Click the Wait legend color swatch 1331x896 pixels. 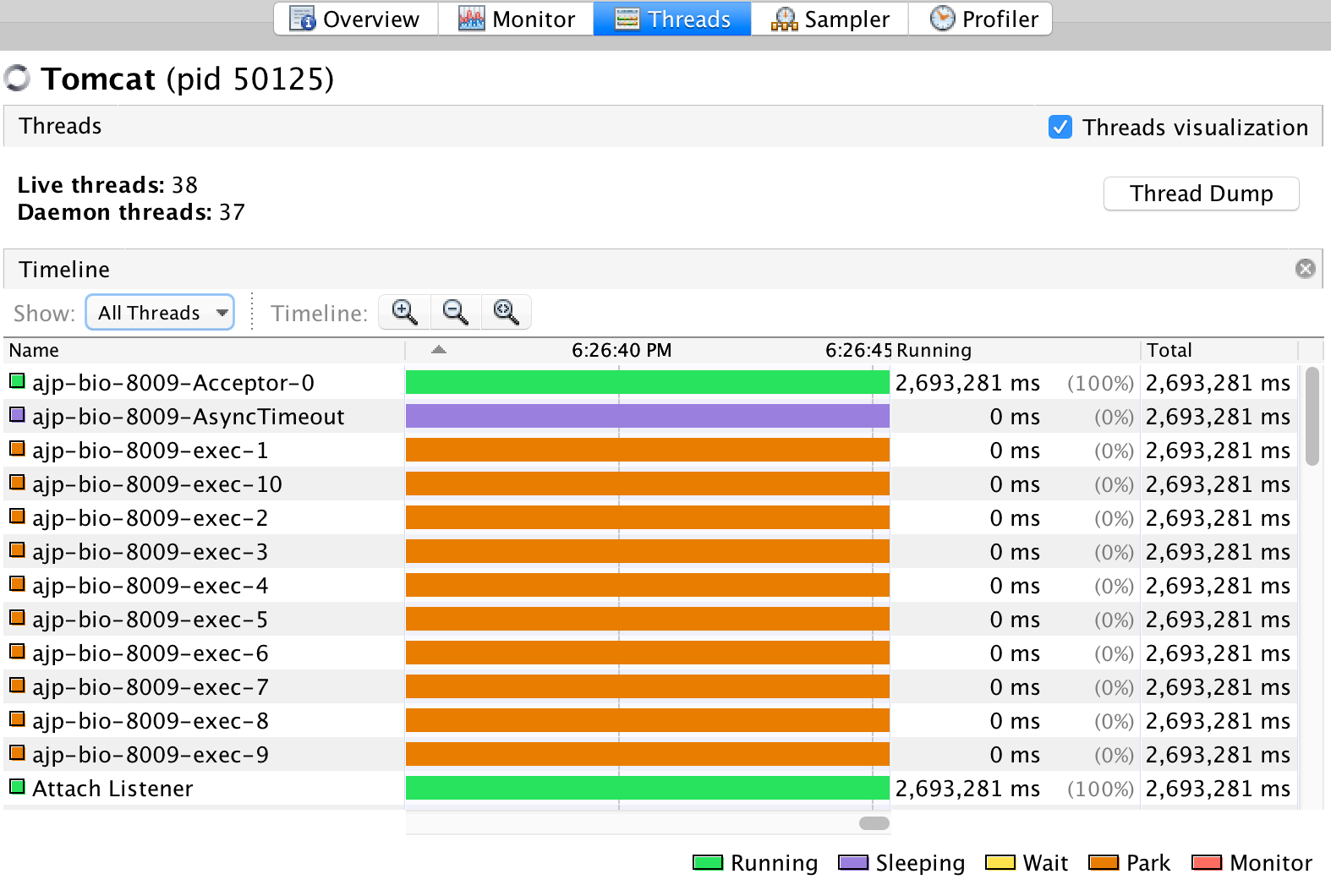pyautogui.click(x=1000, y=862)
